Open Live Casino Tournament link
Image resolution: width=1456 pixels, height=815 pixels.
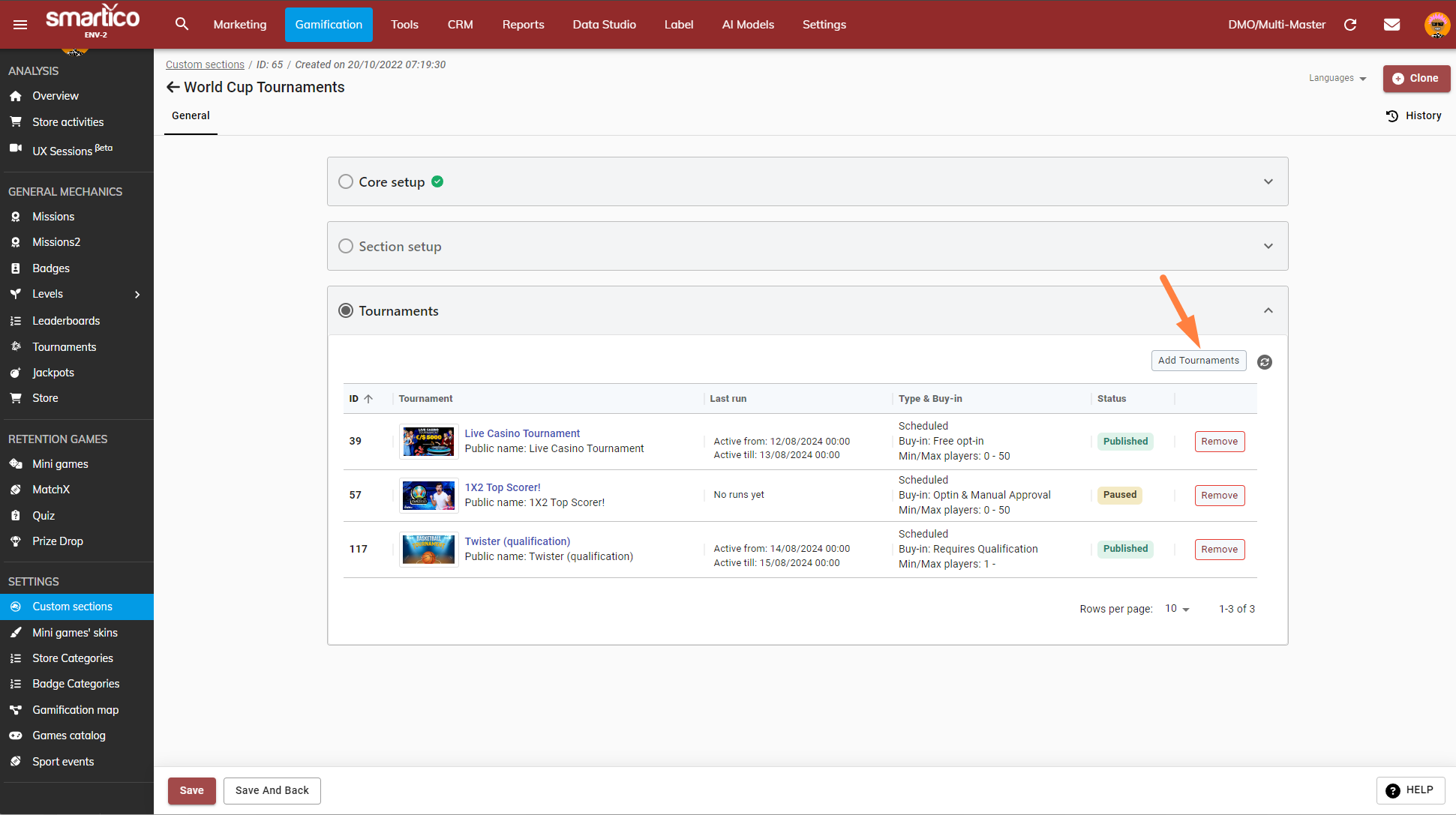point(522,433)
